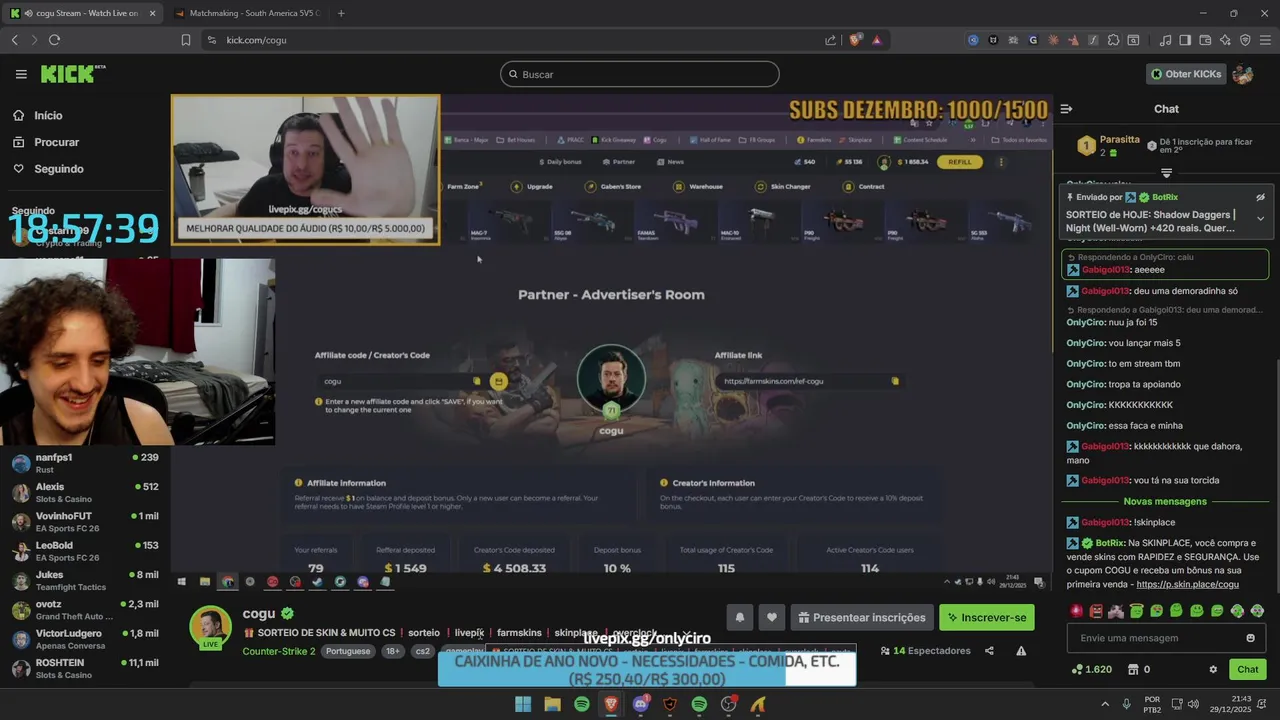
Task: Click Parasitta top gifter badge
Action: coord(1086,146)
